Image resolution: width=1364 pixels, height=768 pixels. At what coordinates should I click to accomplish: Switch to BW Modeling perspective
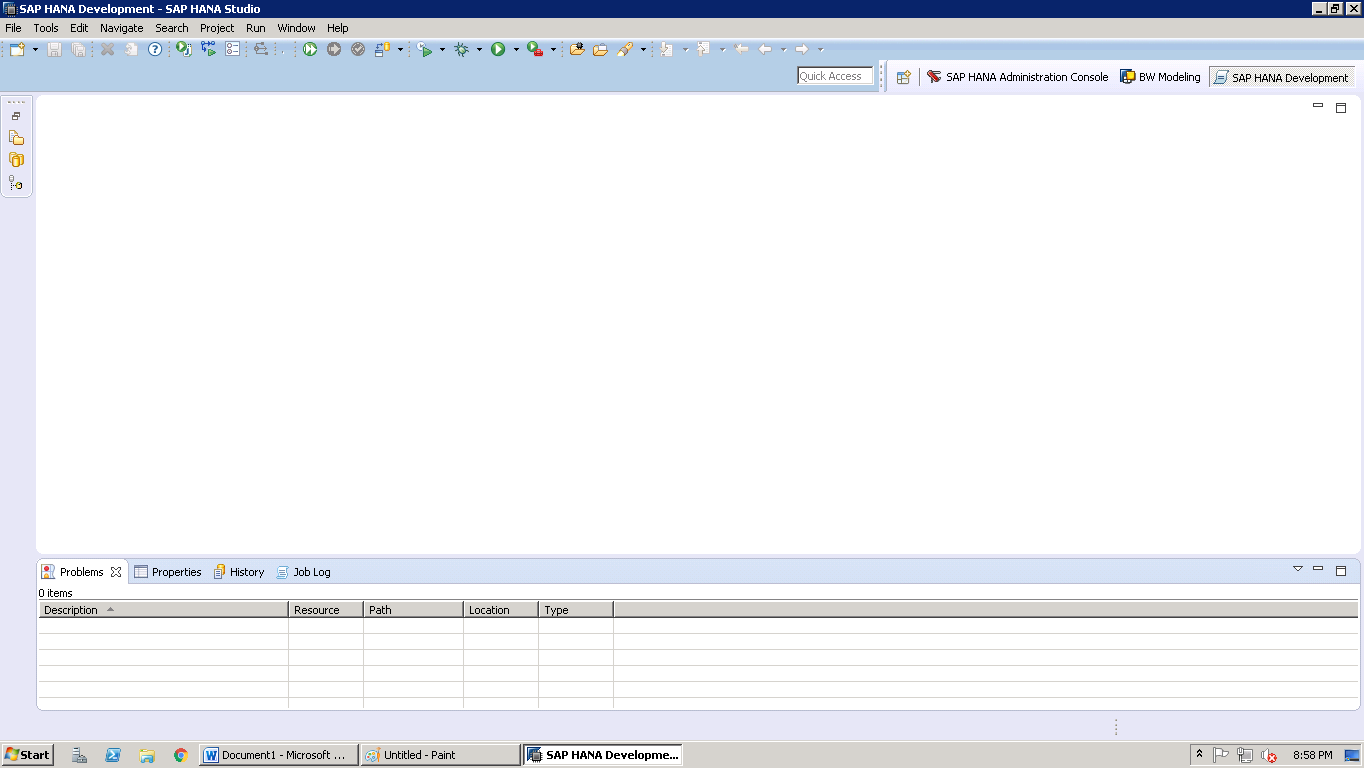pyautogui.click(x=1160, y=77)
